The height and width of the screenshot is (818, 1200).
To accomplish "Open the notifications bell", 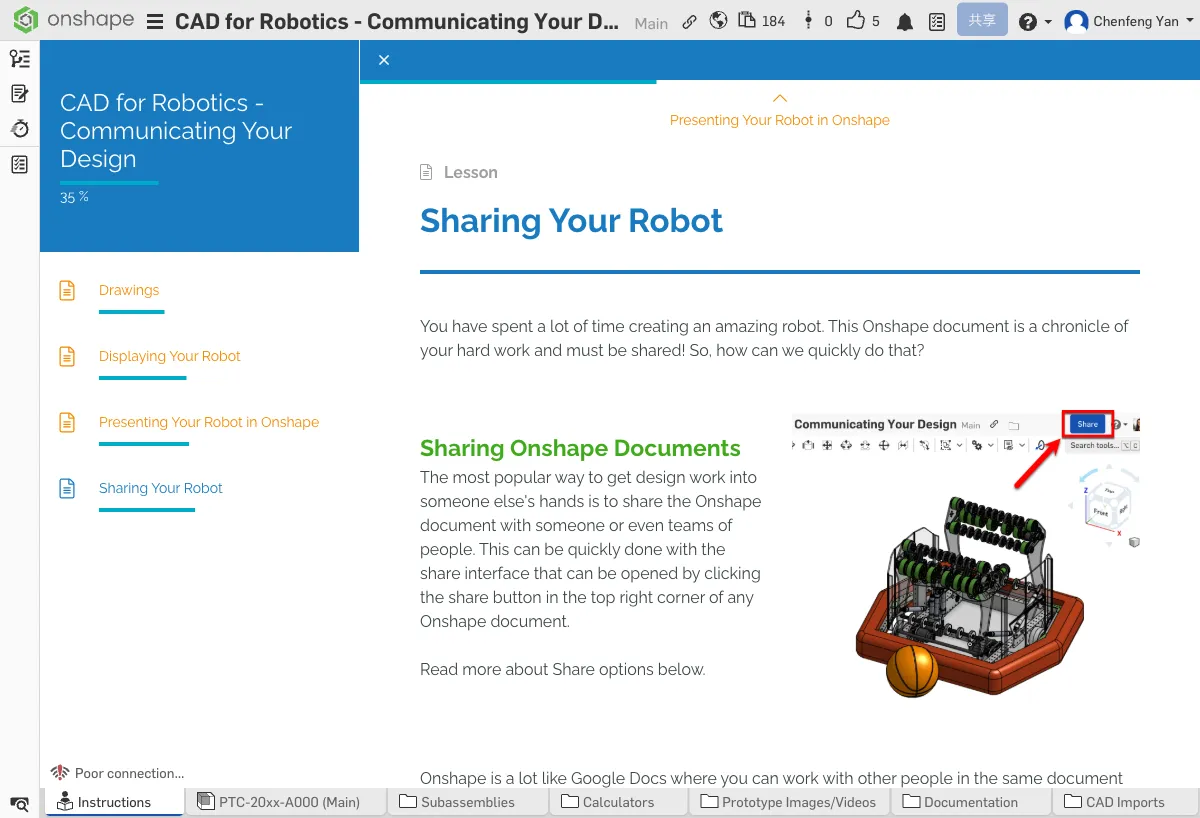I will [905, 22].
